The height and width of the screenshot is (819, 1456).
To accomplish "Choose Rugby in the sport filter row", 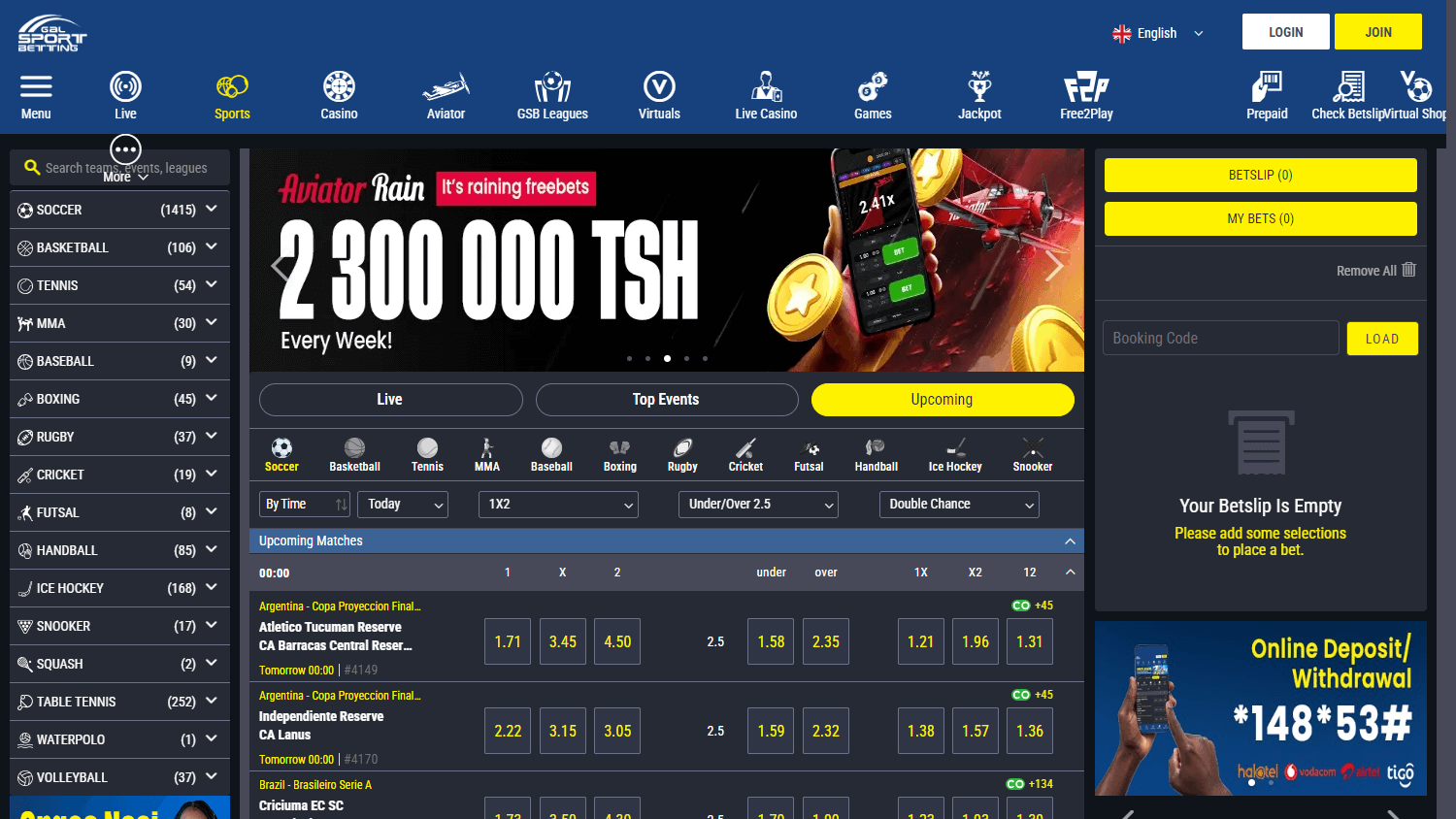I will [x=682, y=454].
